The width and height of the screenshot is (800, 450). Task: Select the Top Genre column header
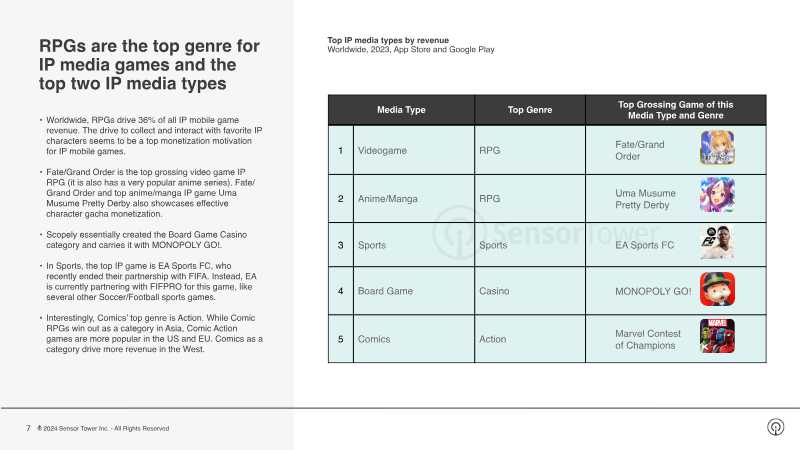530,110
